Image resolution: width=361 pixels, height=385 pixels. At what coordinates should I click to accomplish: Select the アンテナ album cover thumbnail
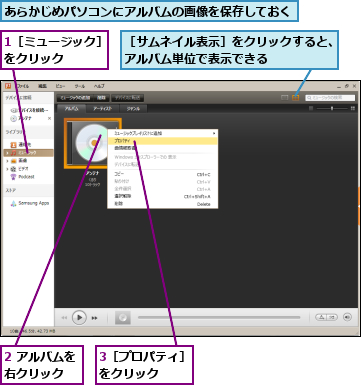point(92,143)
